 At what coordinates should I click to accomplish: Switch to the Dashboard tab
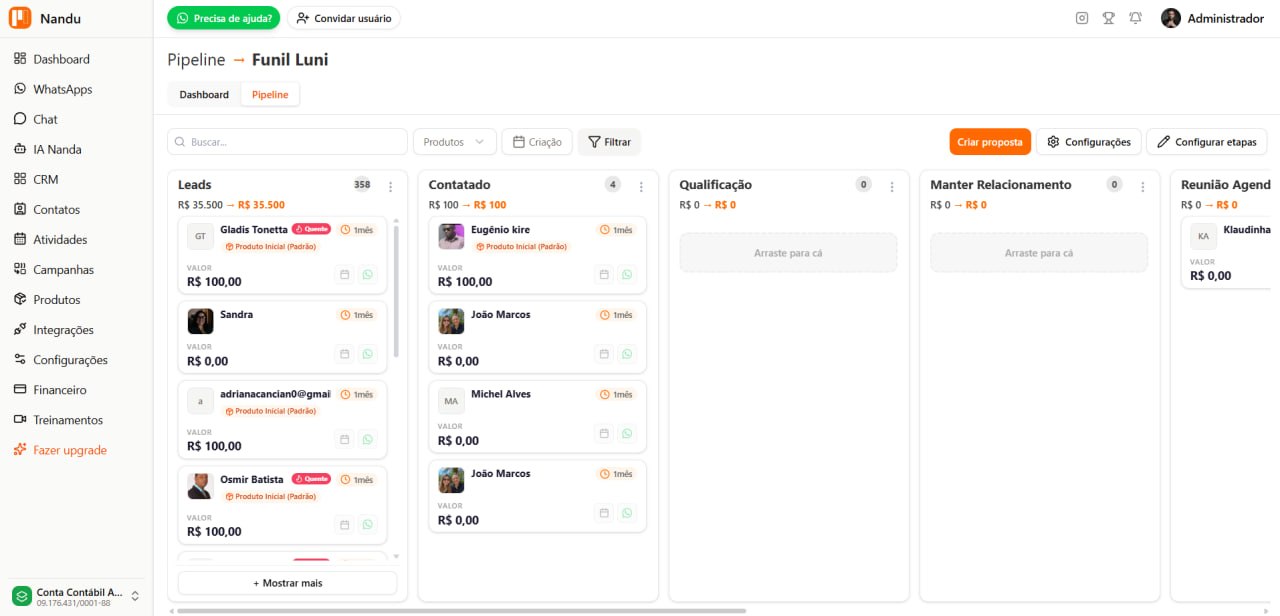tap(204, 95)
